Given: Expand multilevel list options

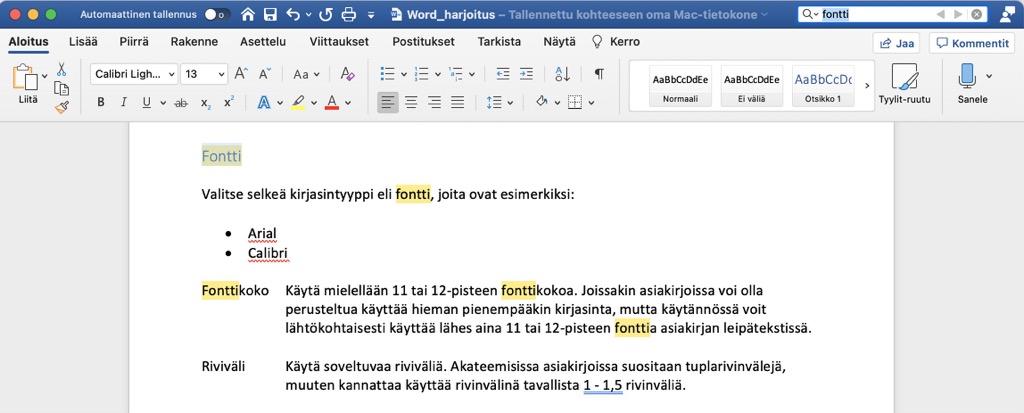Looking at the screenshot, I should [472, 74].
